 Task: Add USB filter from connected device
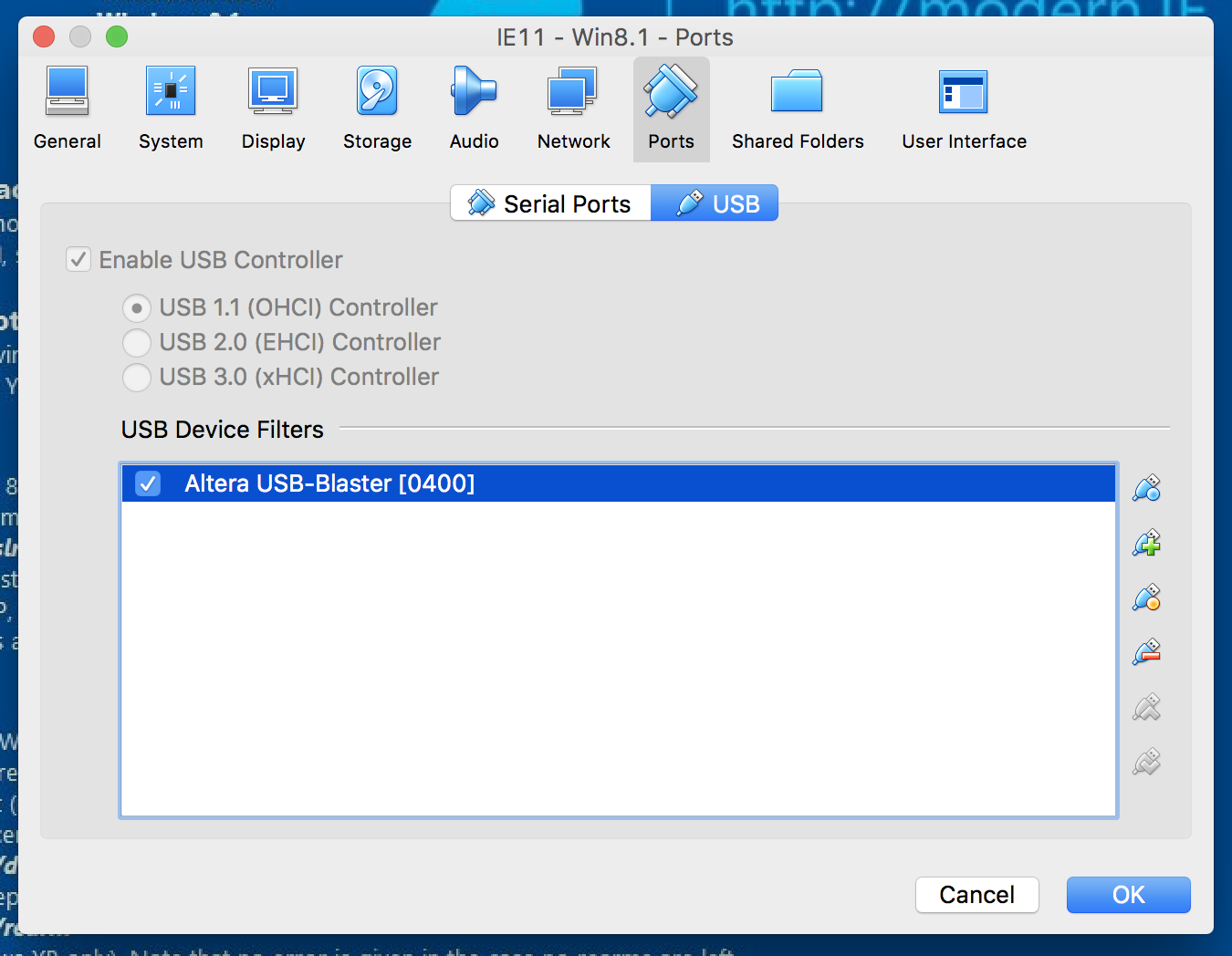[x=1146, y=544]
